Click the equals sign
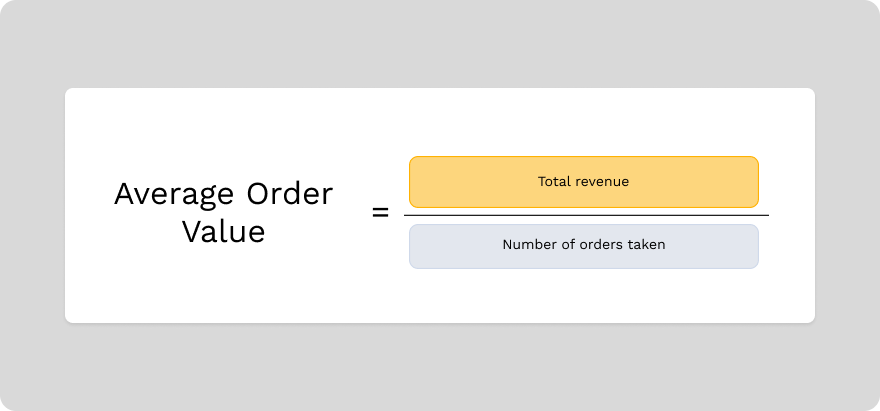Screen dimensions: 880x411 tap(380, 213)
